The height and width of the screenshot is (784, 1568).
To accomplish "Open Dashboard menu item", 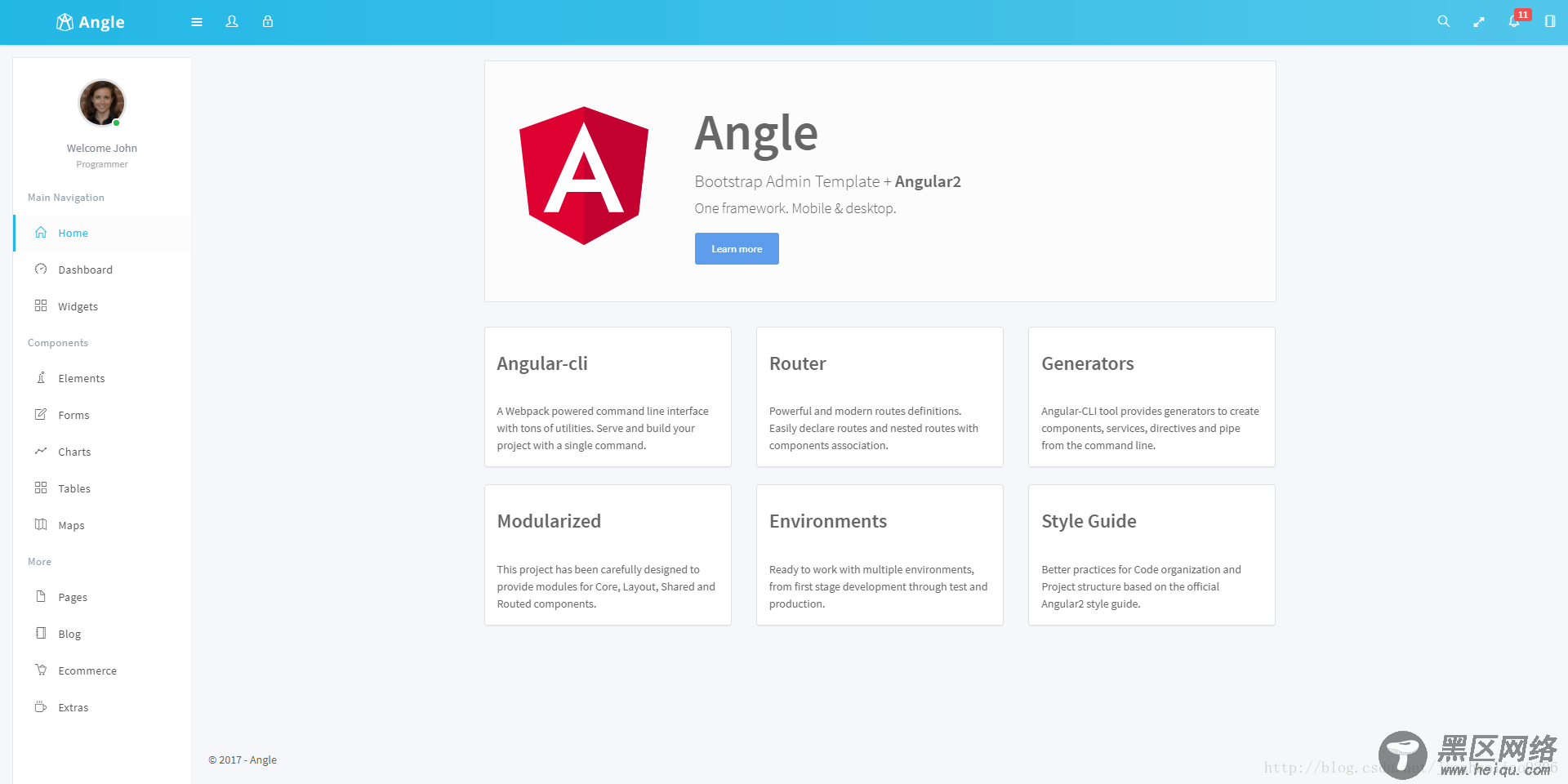I will pos(102,269).
